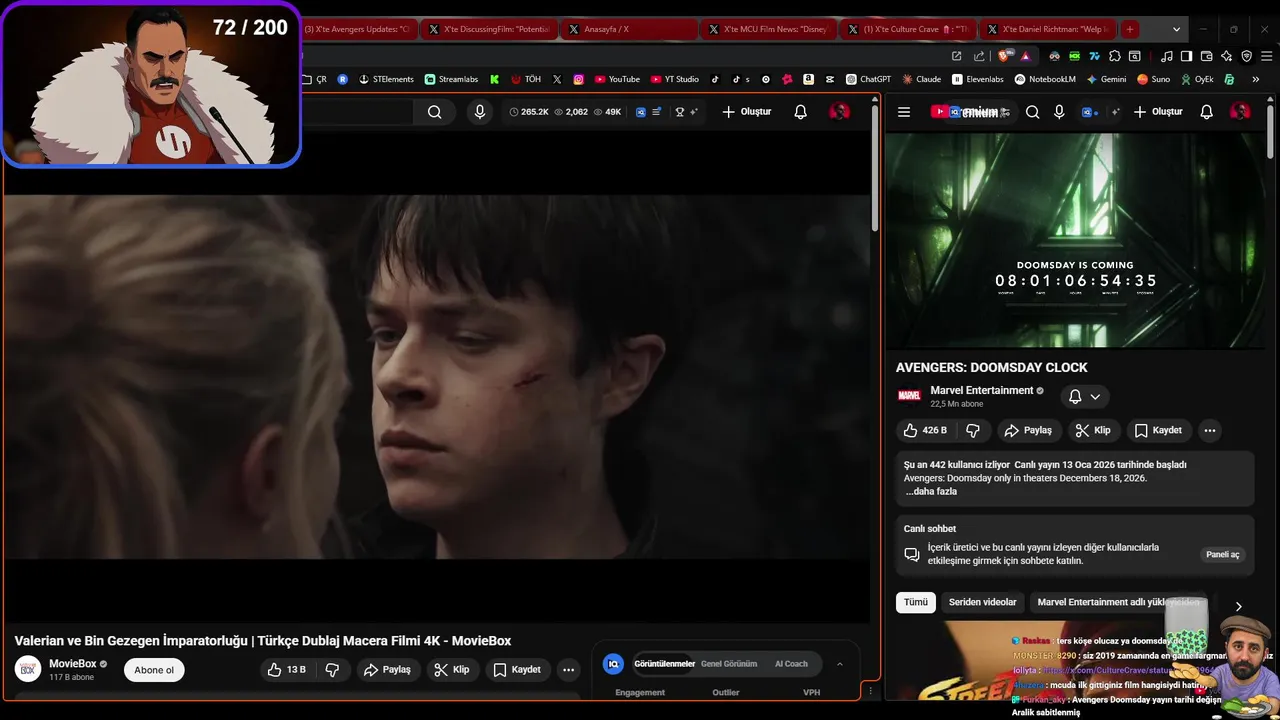Image resolution: width=1280 pixels, height=720 pixels.
Task: Click Oluştur button in right YouTube window
Action: click(x=1158, y=112)
